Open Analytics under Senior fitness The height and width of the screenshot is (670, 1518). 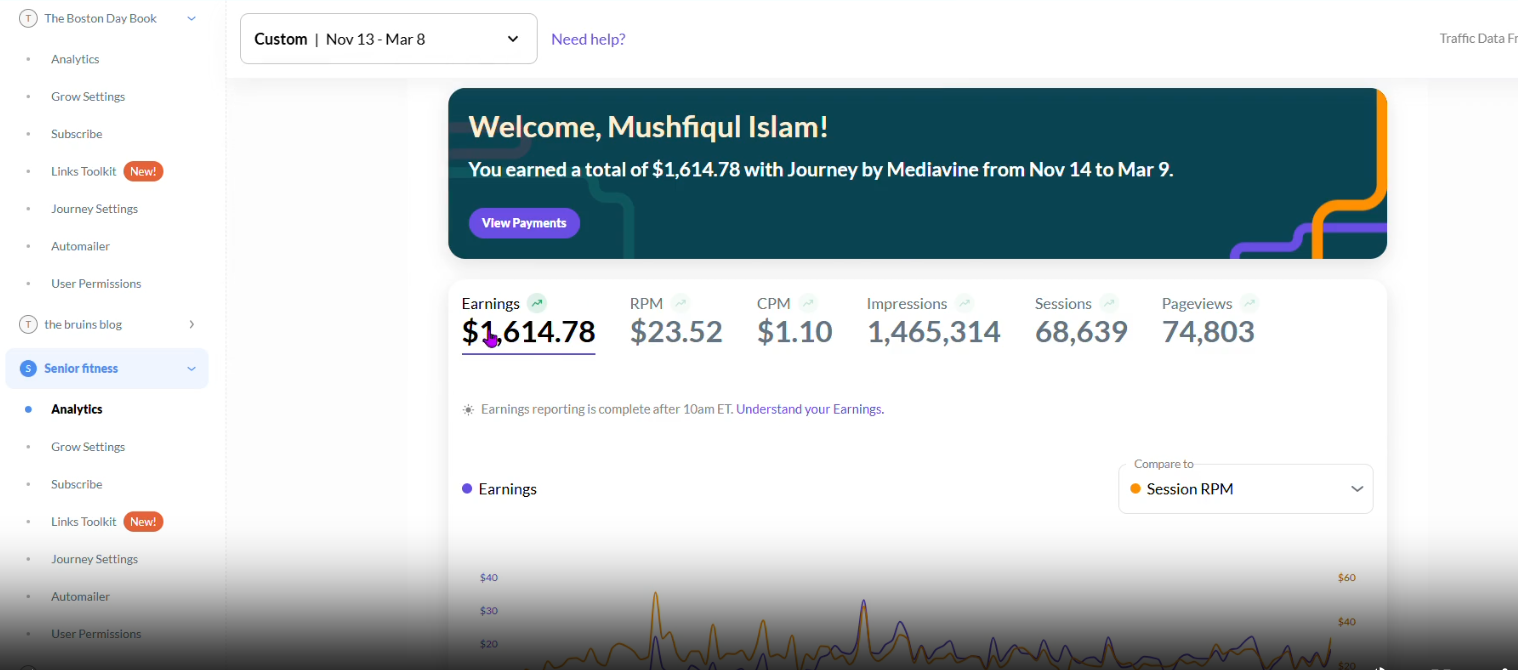click(x=77, y=409)
